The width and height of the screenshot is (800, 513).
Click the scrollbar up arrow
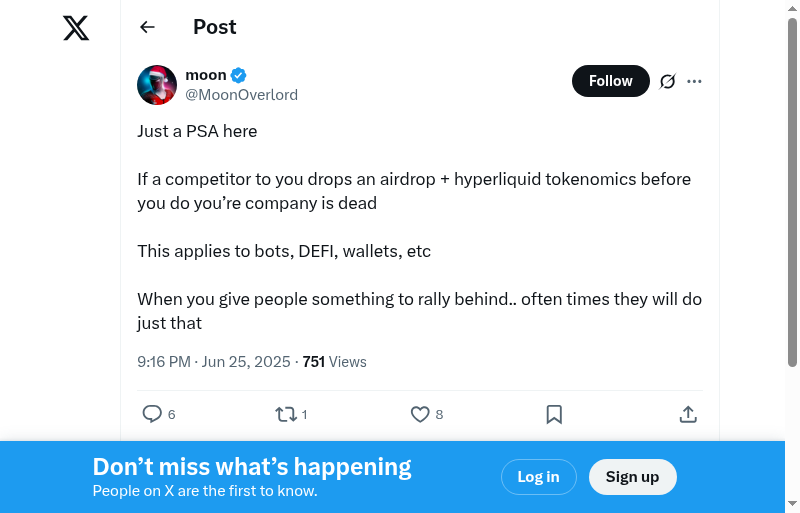792,9
